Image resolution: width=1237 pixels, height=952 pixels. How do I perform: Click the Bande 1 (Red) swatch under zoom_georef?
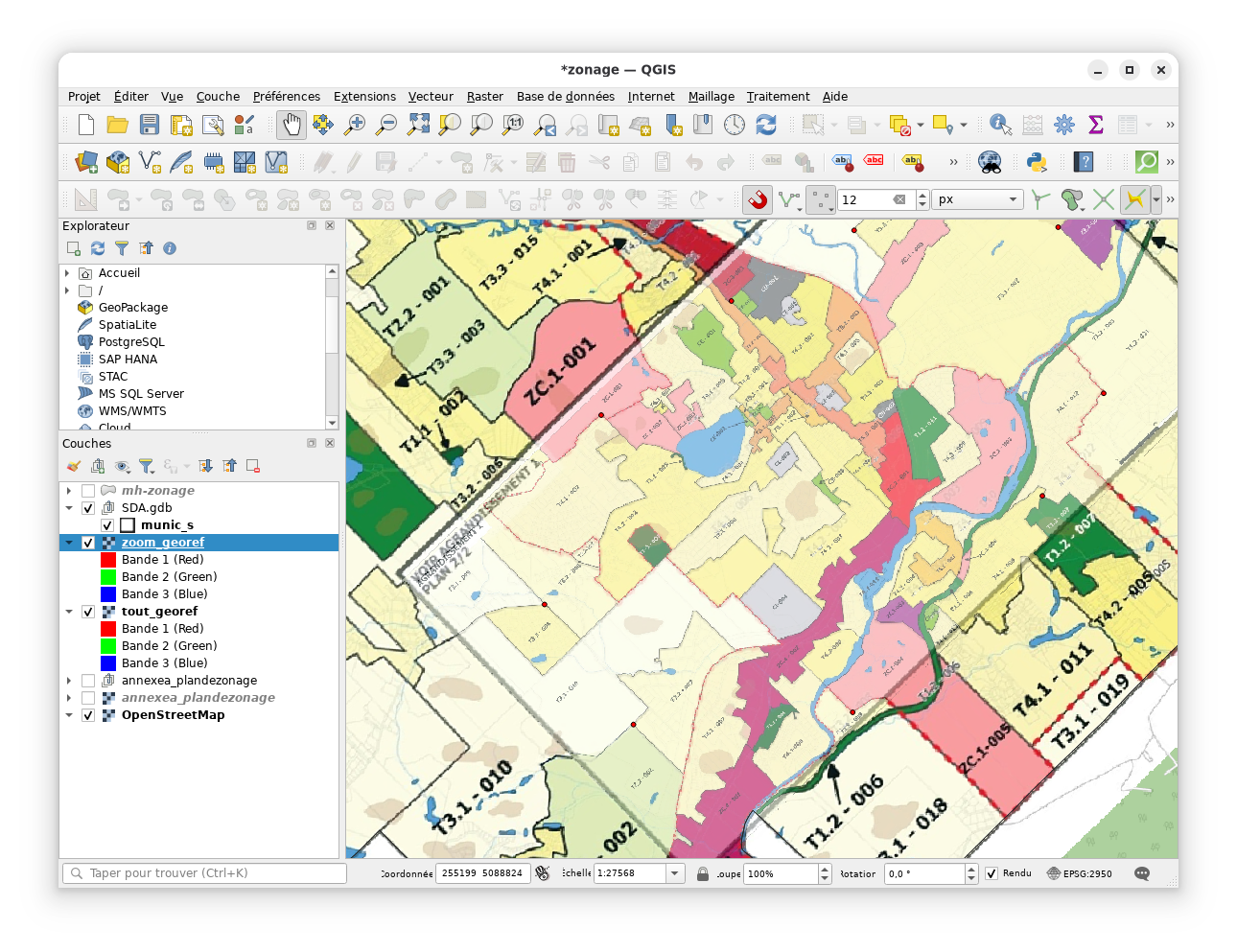108,560
